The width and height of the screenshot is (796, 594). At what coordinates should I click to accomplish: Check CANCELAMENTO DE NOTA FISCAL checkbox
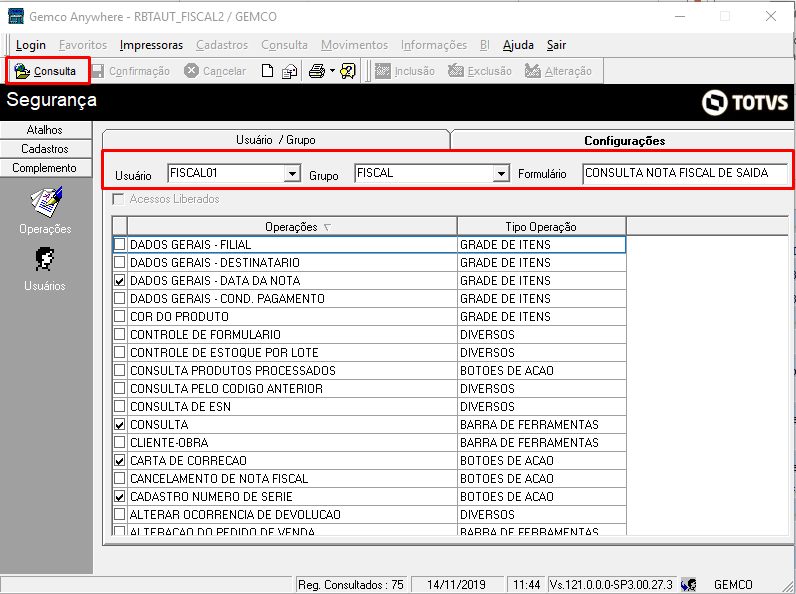pos(119,478)
